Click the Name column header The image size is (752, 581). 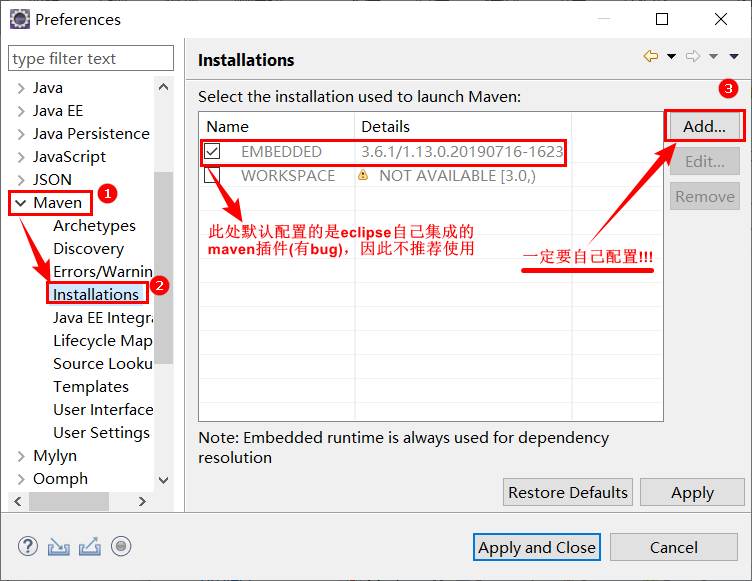point(277,126)
